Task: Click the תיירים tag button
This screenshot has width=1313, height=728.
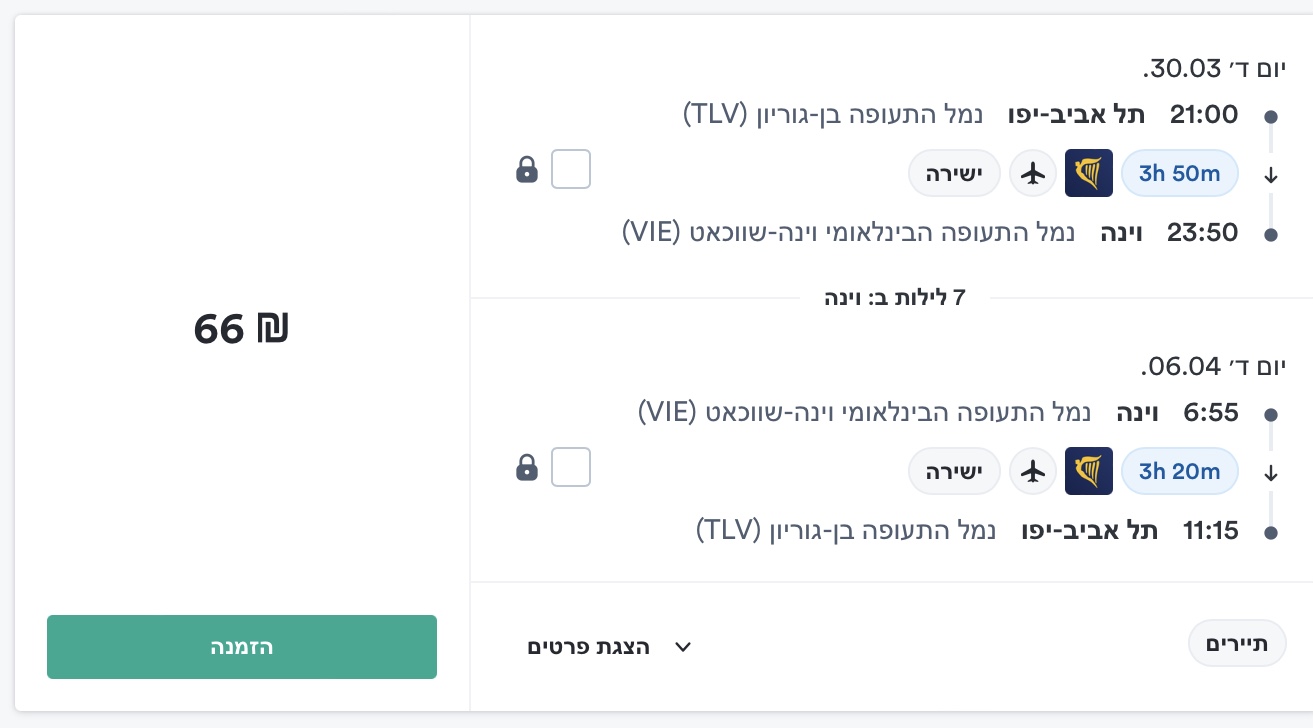Action: click(x=1237, y=644)
